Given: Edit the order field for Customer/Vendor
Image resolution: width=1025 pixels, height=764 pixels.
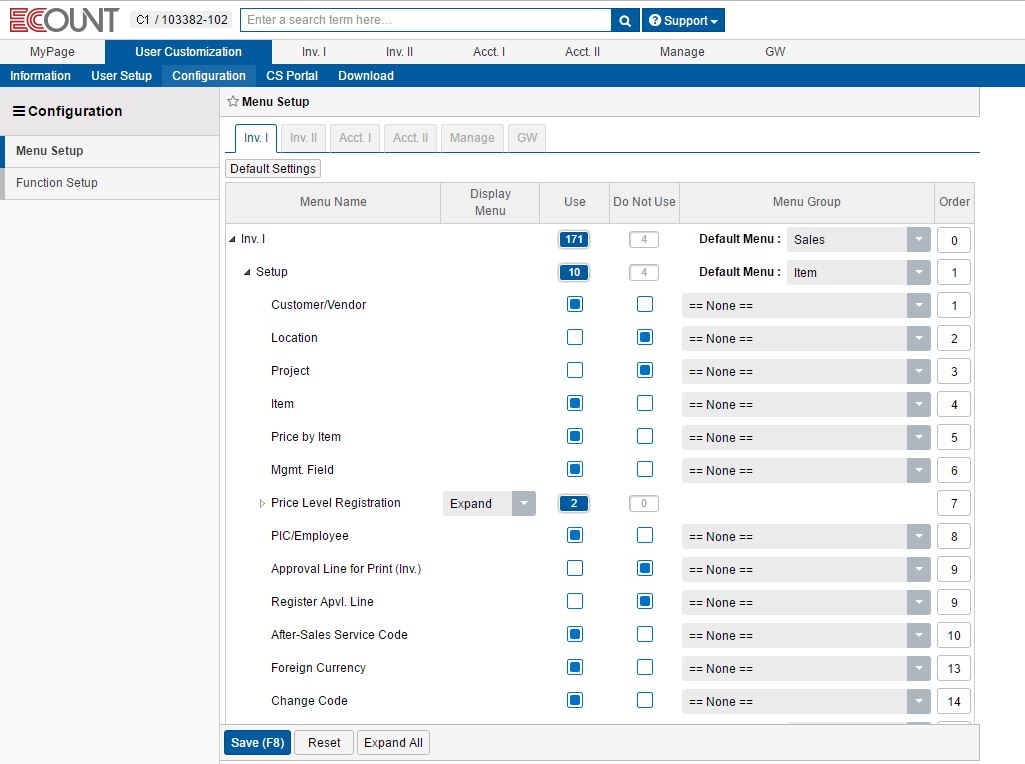Looking at the screenshot, I should 954,305.
